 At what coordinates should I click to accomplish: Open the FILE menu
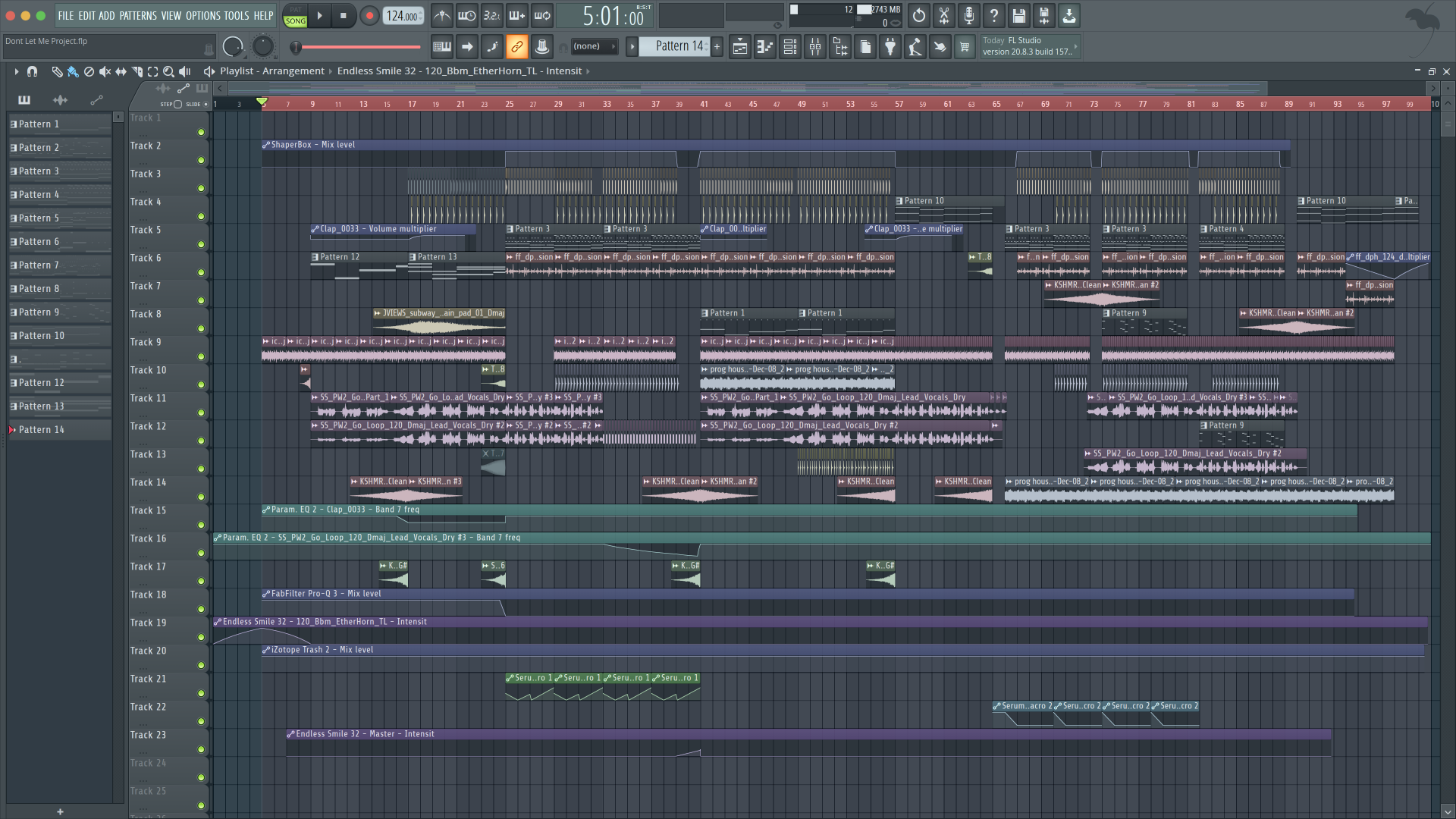pyautogui.click(x=66, y=15)
